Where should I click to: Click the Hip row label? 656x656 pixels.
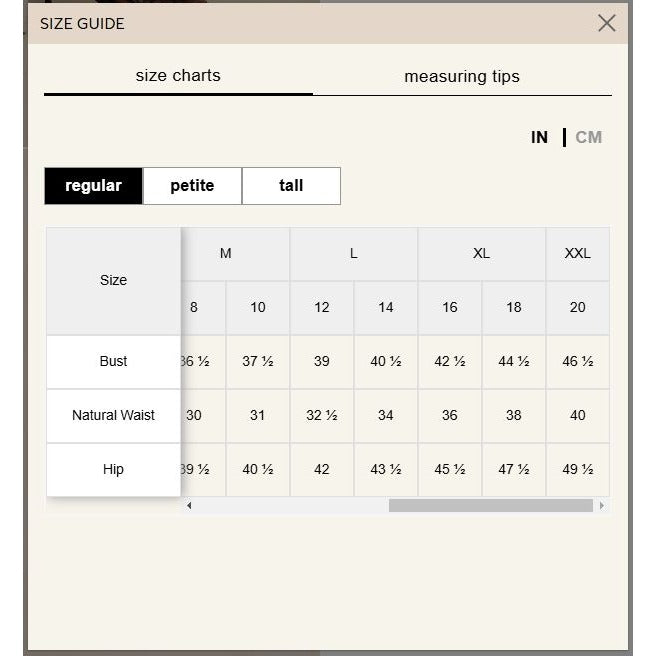[113, 470]
